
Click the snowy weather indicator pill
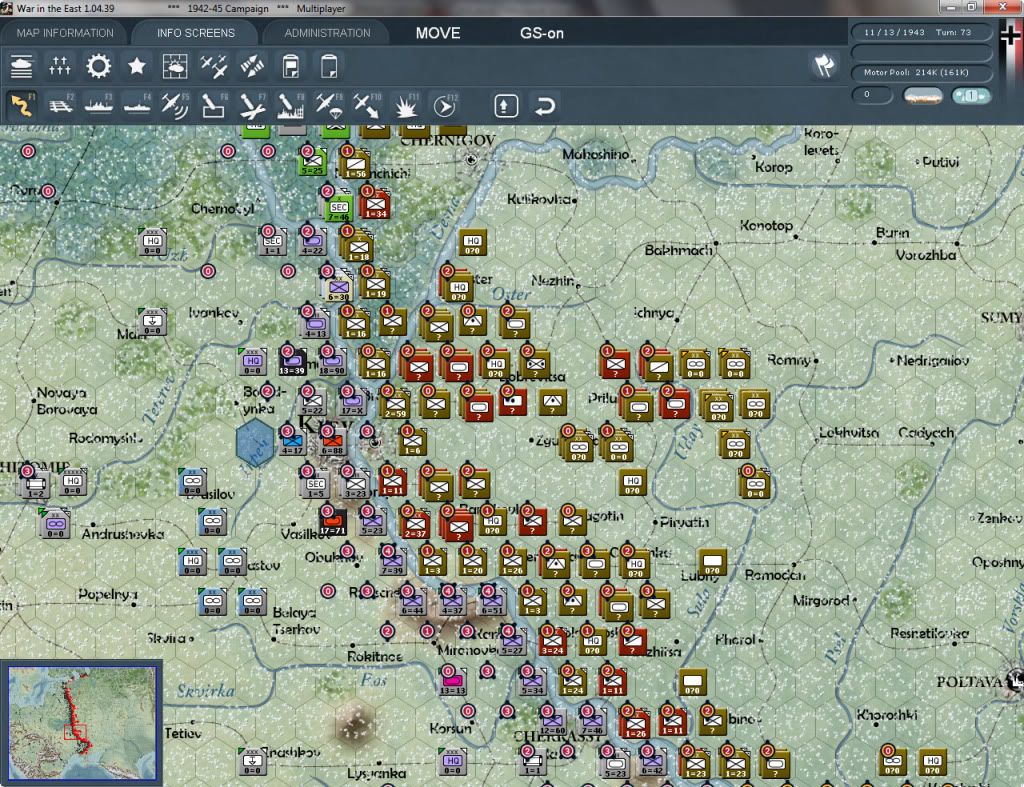click(x=971, y=96)
